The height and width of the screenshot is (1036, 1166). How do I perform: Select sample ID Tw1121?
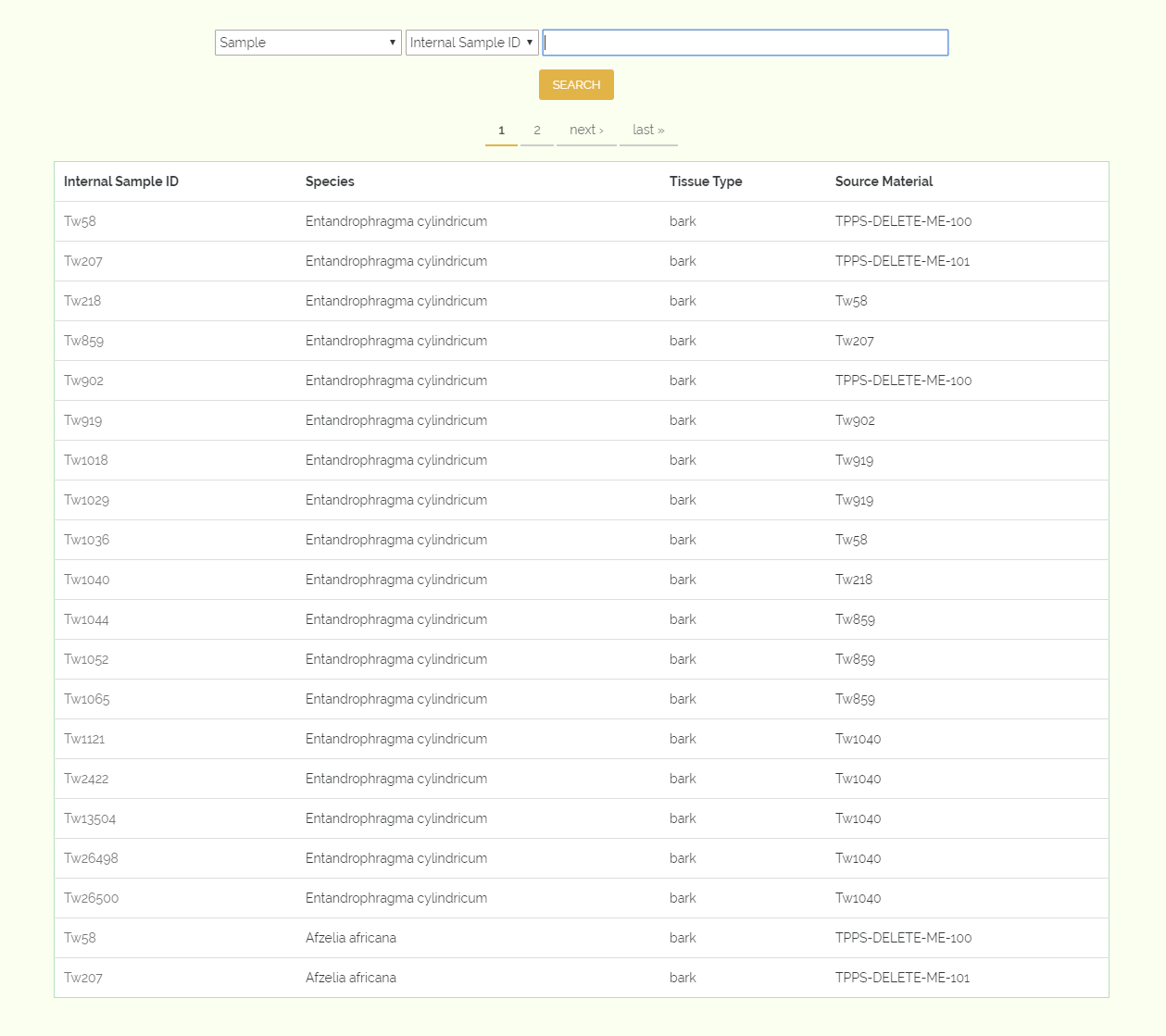84,739
